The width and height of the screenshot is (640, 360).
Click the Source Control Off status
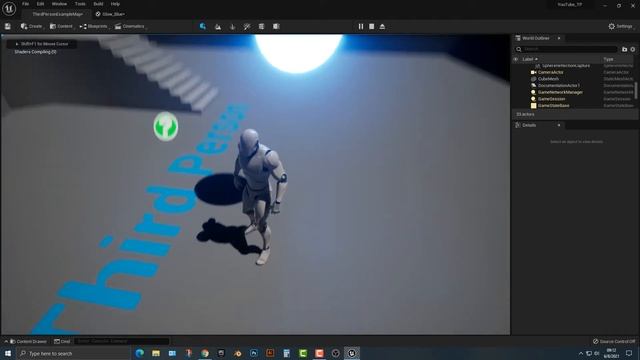[614, 341]
